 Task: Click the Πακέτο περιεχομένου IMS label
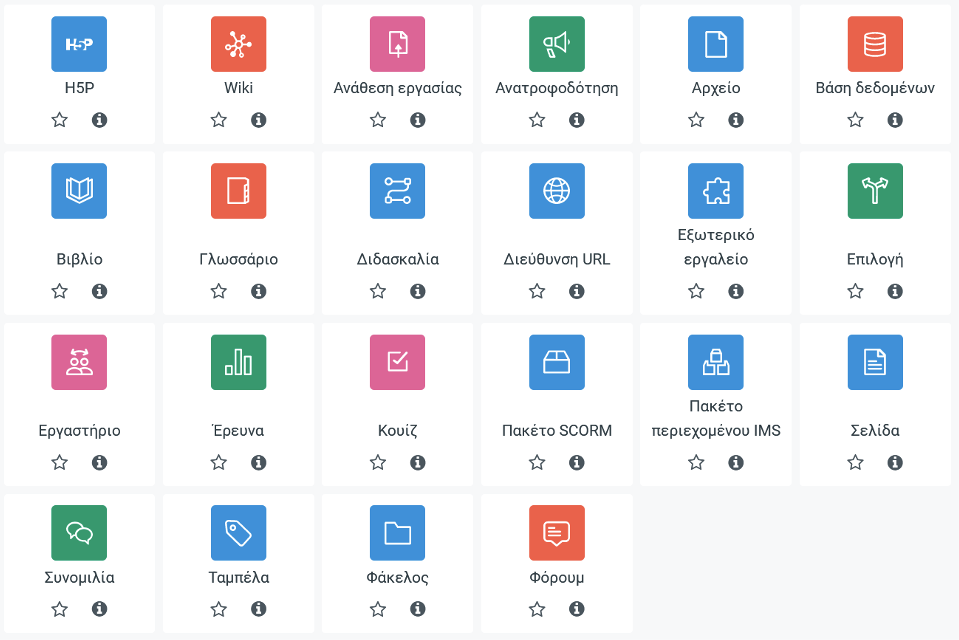click(x=716, y=419)
